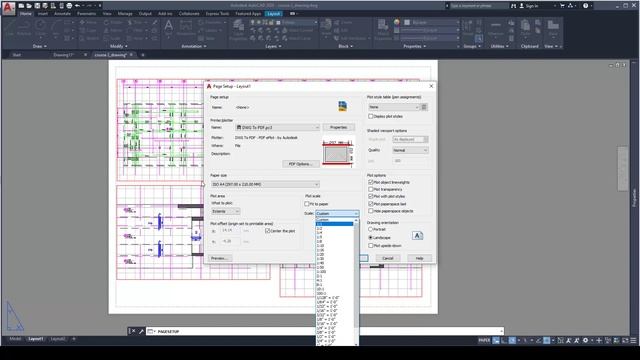This screenshot has width=640, height=360.
Task: Expand the Modify panel flyout
Action: coord(118,46)
